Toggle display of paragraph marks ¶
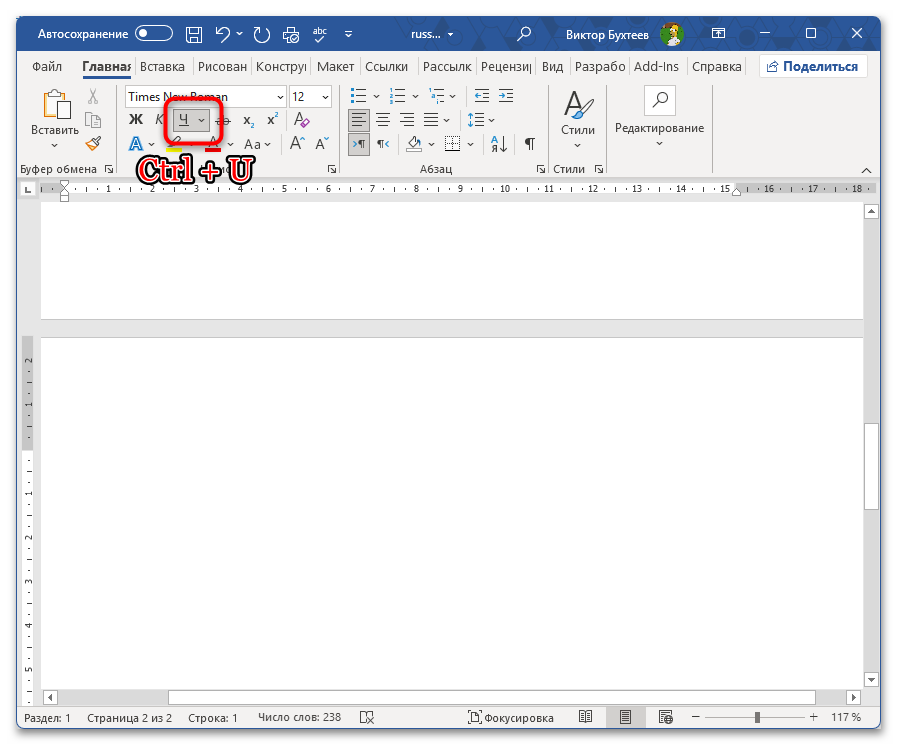Image resolution: width=897 pixels, height=745 pixels. coord(530,144)
